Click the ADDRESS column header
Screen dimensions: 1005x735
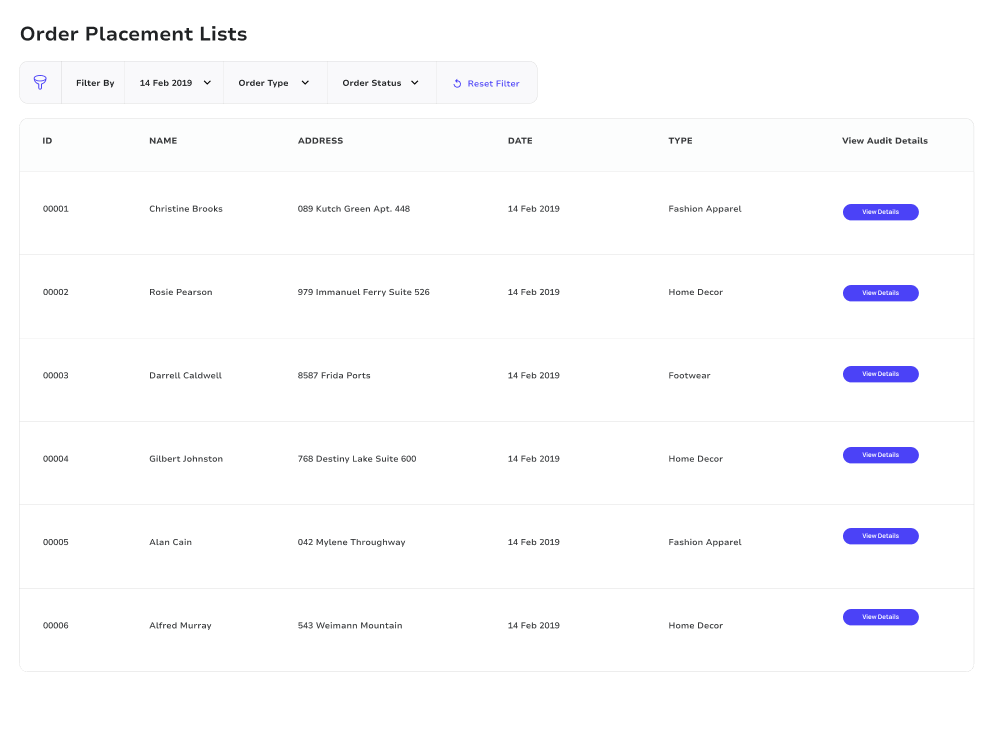pyautogui.click(x=320, y=141)
